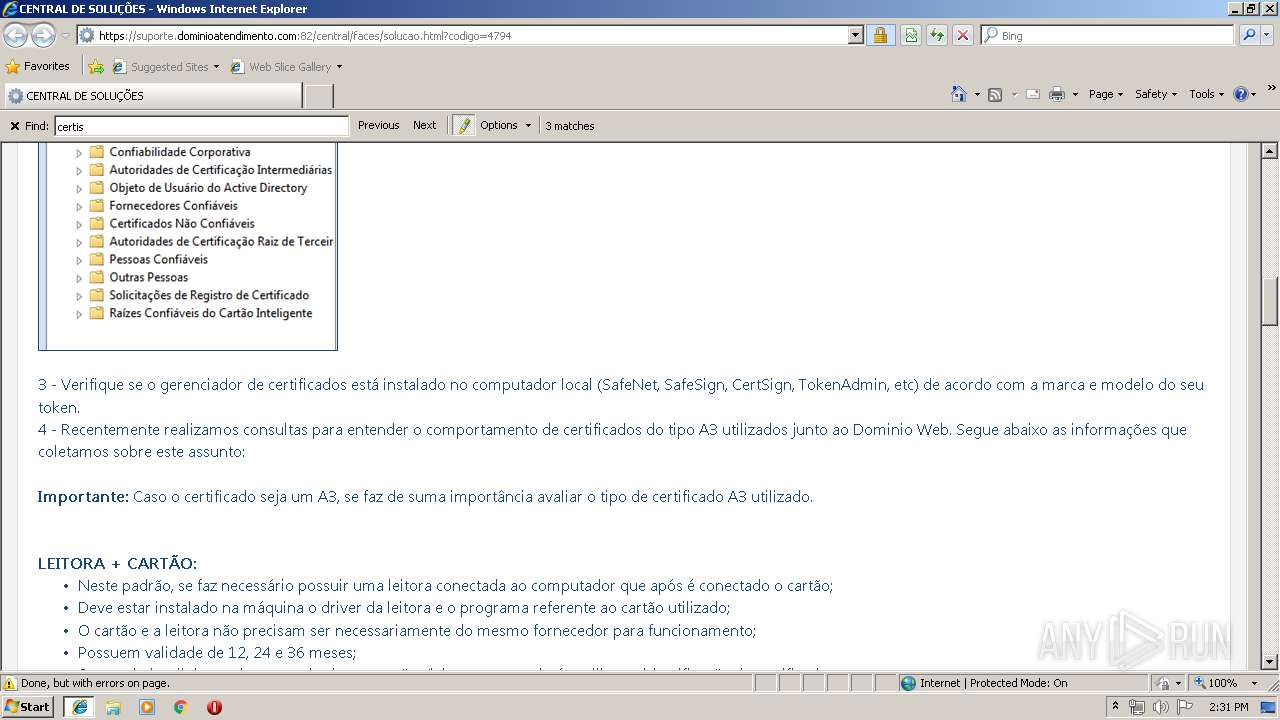This screenshot has width=1280, height=720.
Task: Click the Add to Favorites Bar icon
Action: [x=96, y=67]
